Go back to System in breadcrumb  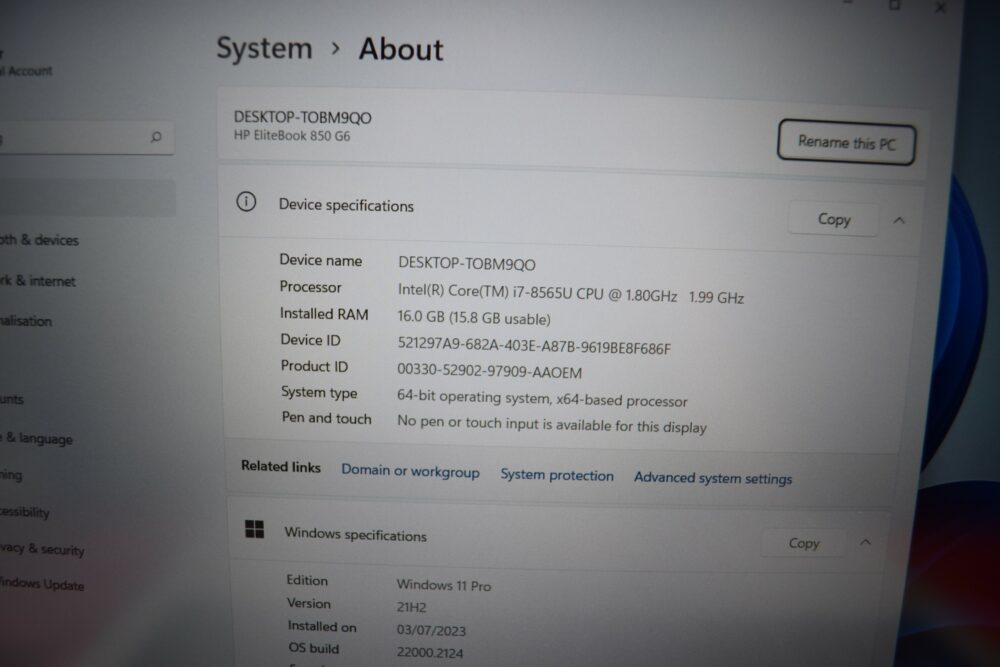click(x=264, y=48)
